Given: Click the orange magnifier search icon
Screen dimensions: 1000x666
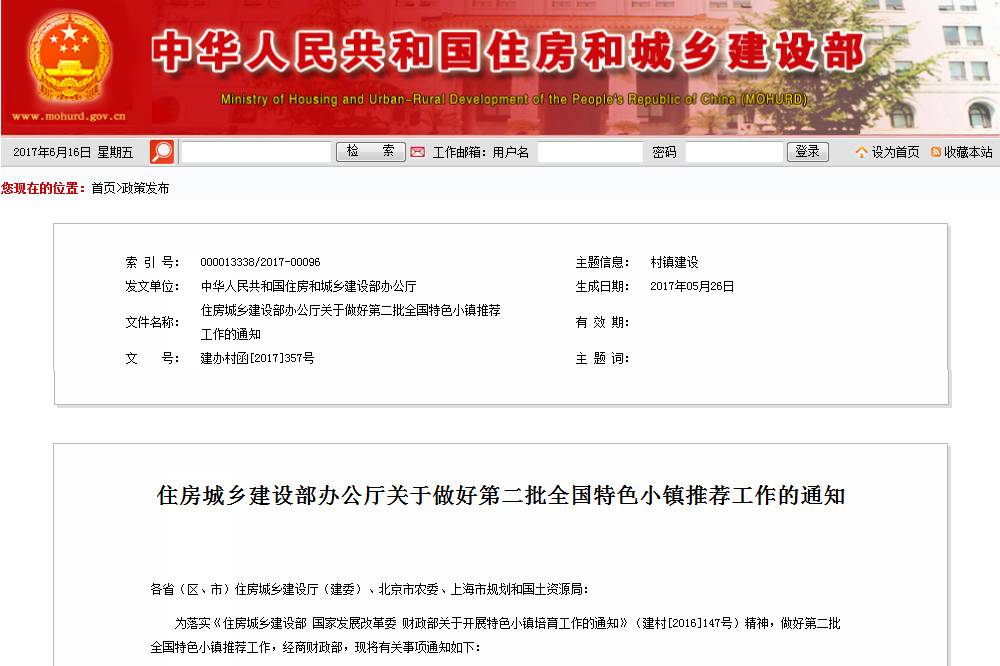Looking at the screenshot, I should [x=162, y=152].
